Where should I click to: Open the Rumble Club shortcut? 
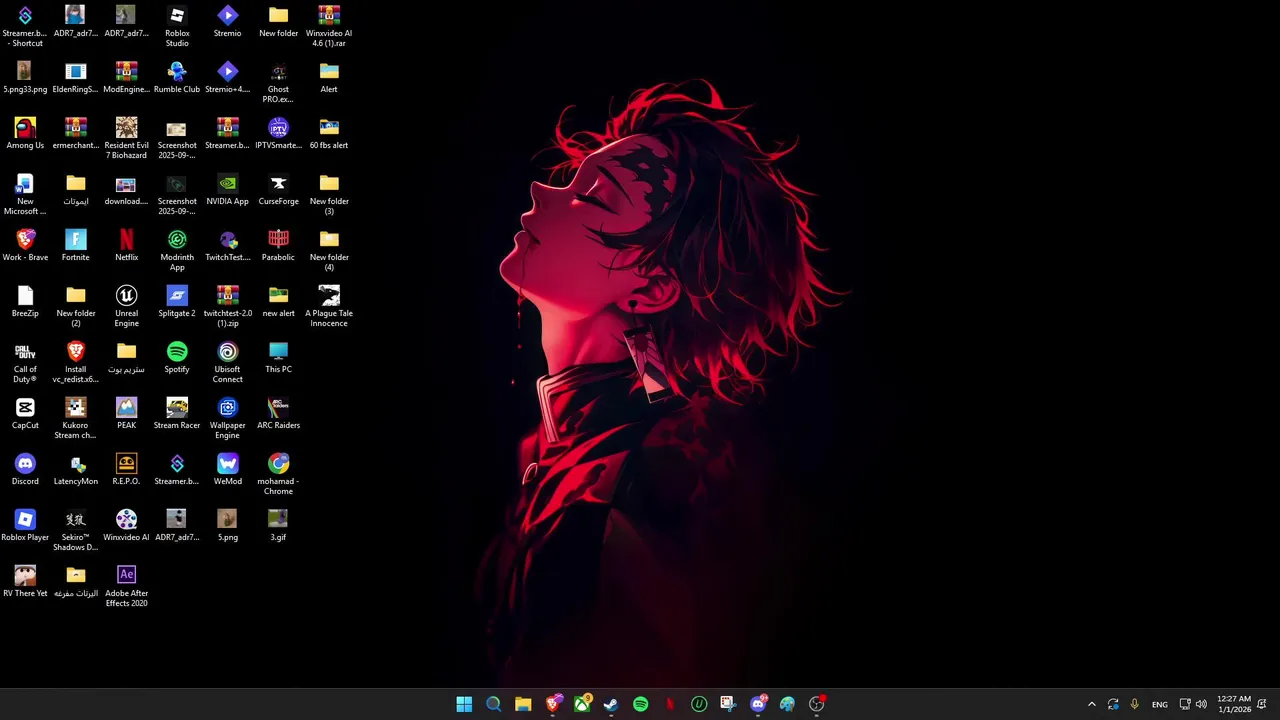177,77
